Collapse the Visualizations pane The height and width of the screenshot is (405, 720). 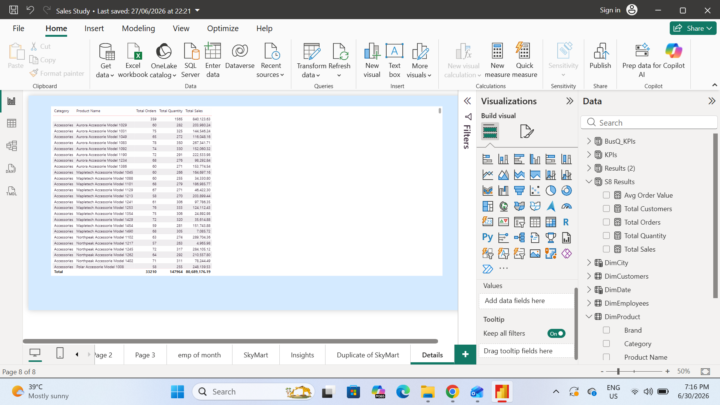click(x=570, y=101)
